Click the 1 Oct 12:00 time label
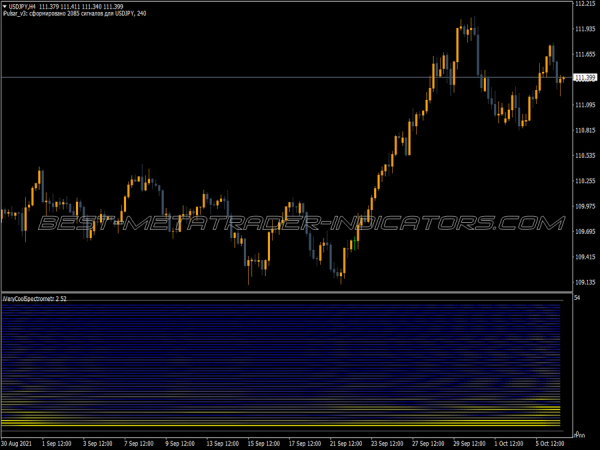 pos(509,444)
